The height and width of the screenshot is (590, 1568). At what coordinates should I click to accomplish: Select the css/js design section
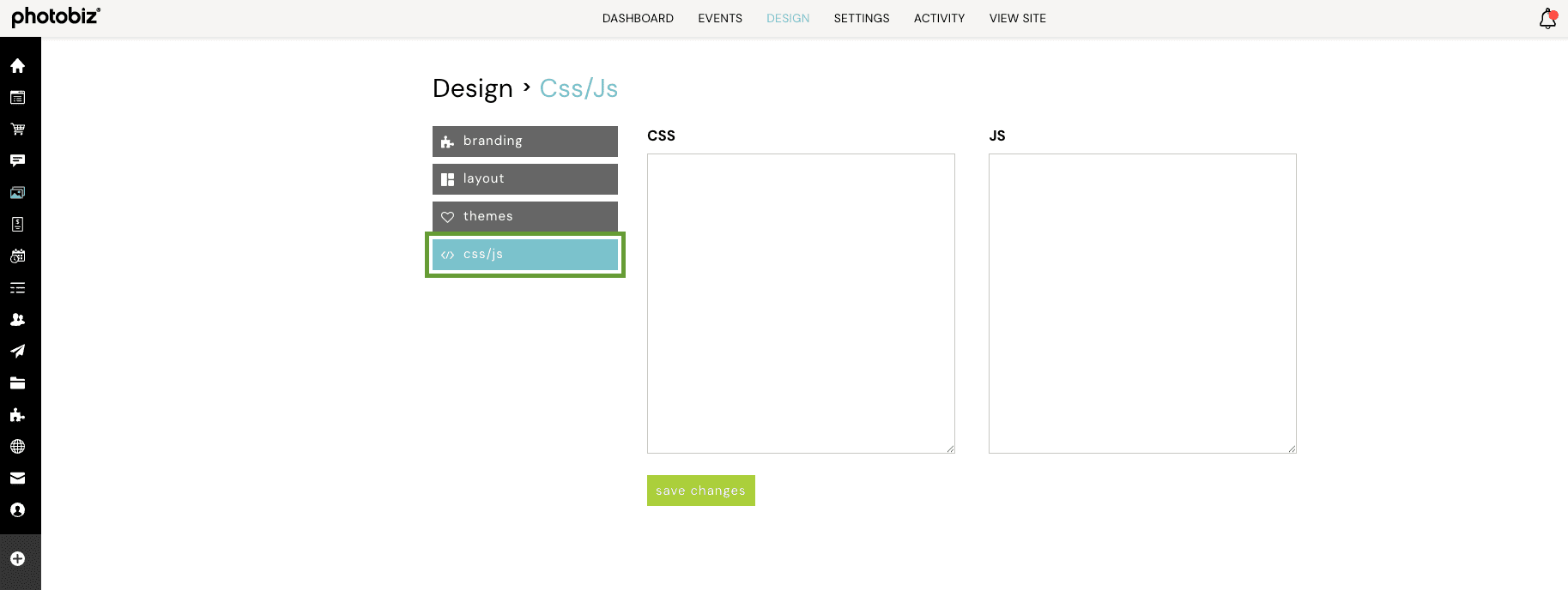[525, 255]
